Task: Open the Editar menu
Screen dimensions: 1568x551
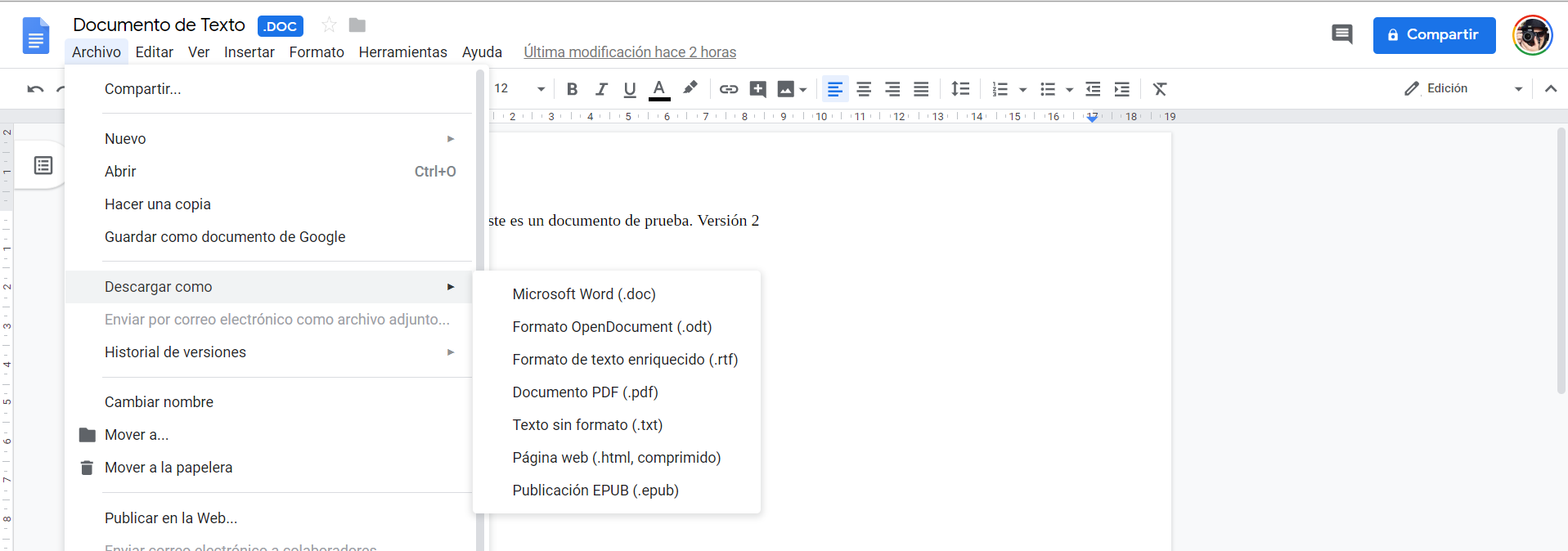Action: 155,52
